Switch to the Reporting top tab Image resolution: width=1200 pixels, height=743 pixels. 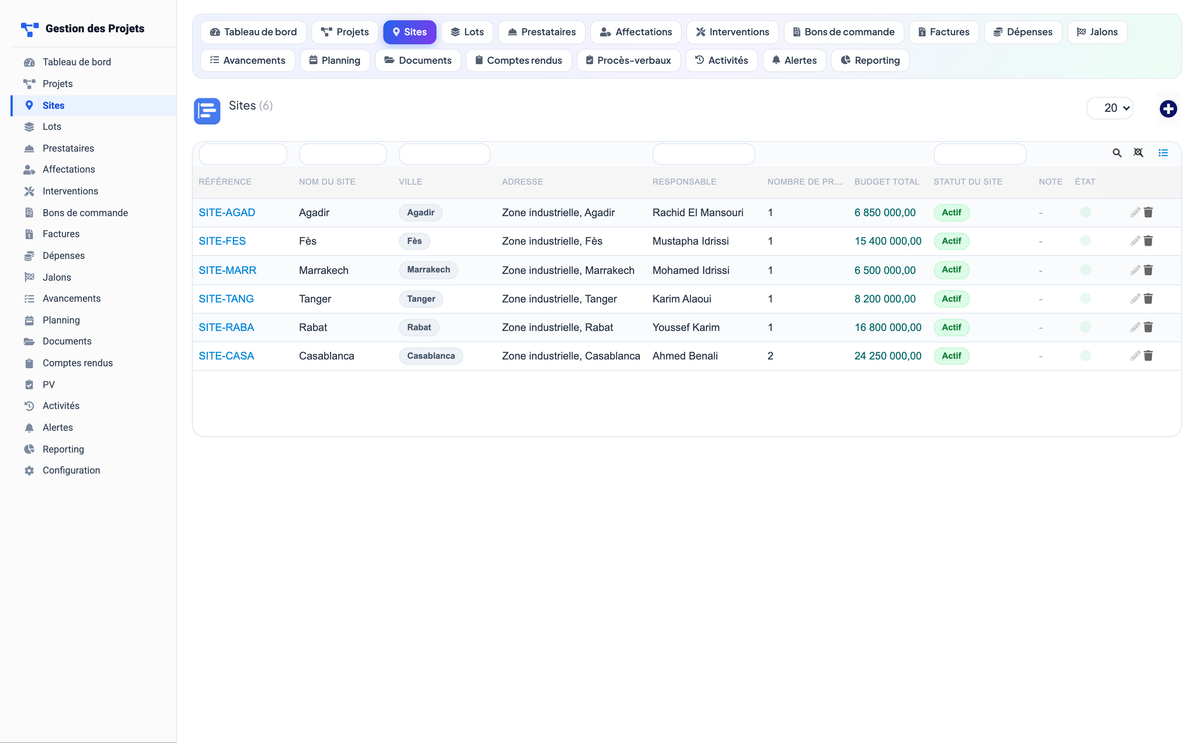[870, 60]
